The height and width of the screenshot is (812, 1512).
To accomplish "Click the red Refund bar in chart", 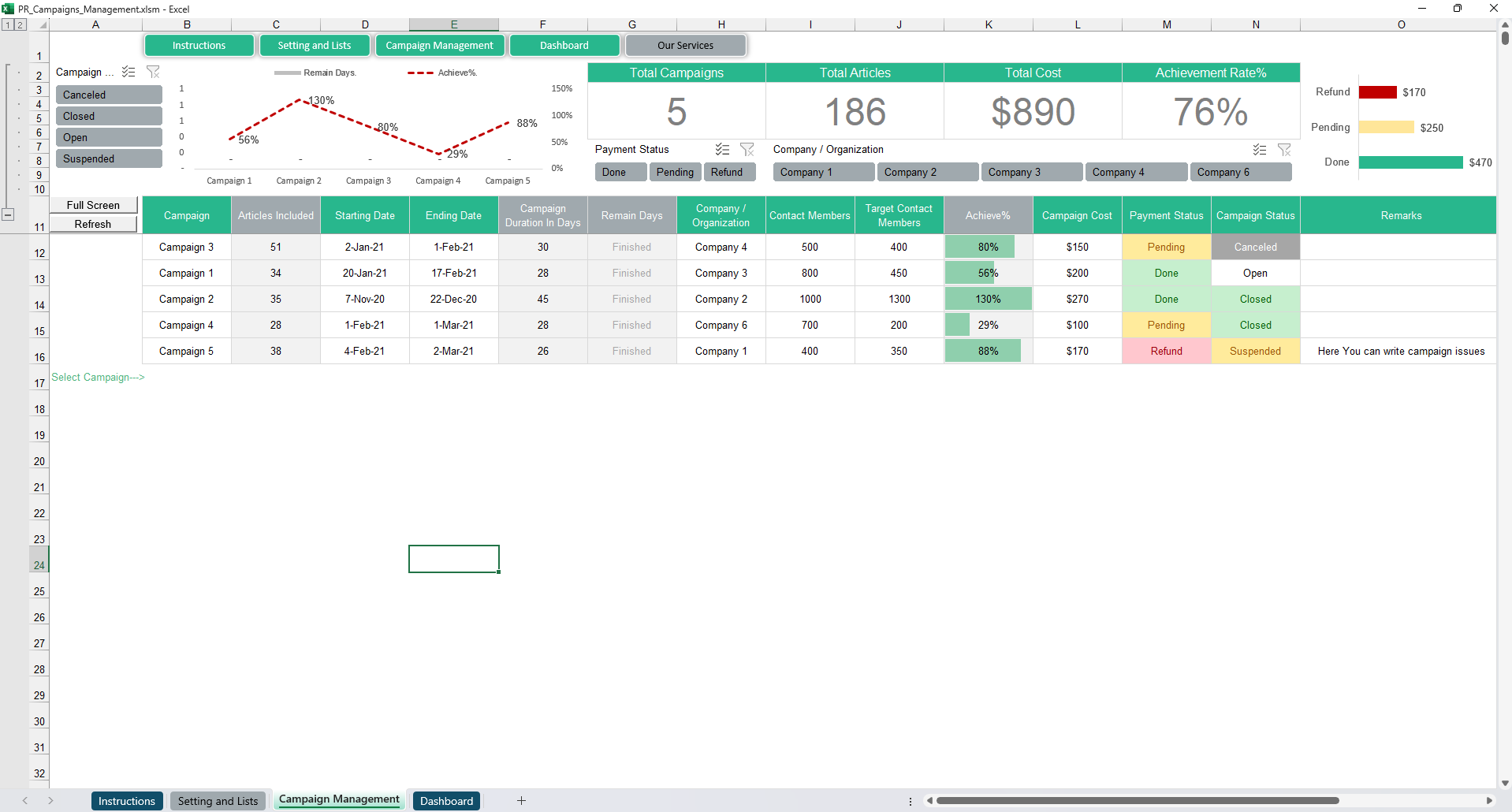I will click(x=1377, y=92).
